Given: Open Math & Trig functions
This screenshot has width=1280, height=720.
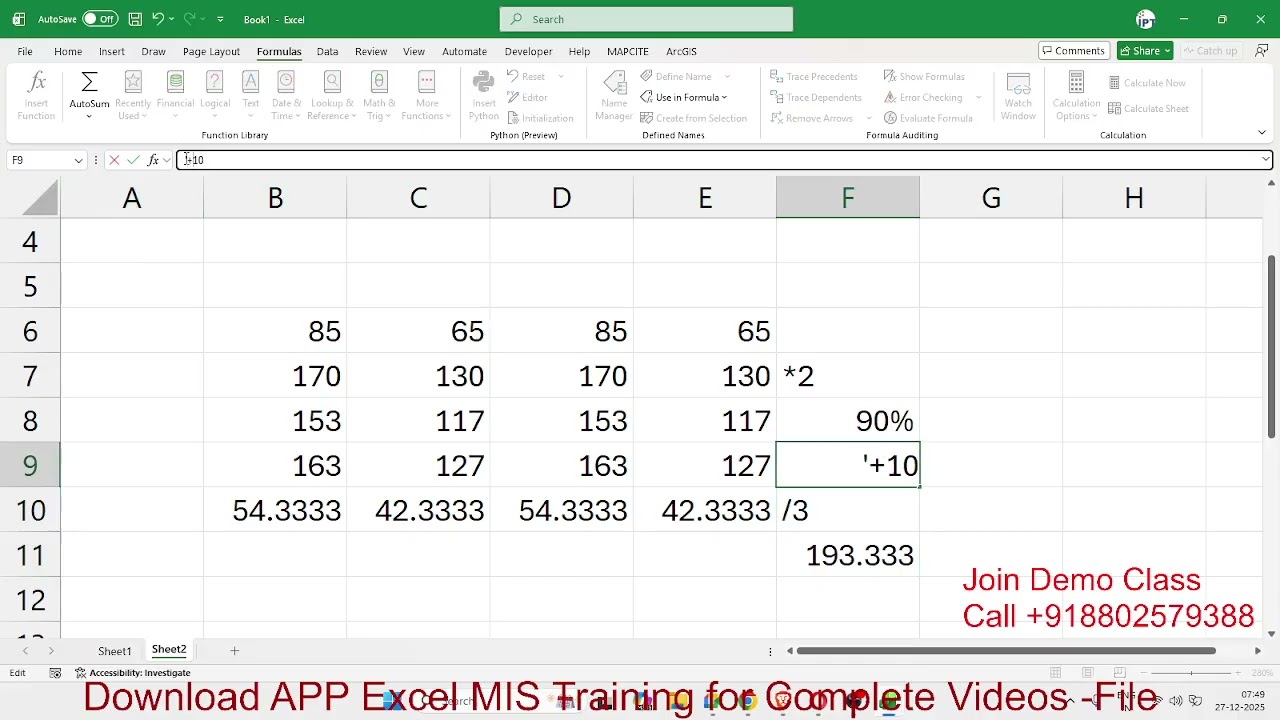Looking at the screenshot, I should (x=379, y=96).
